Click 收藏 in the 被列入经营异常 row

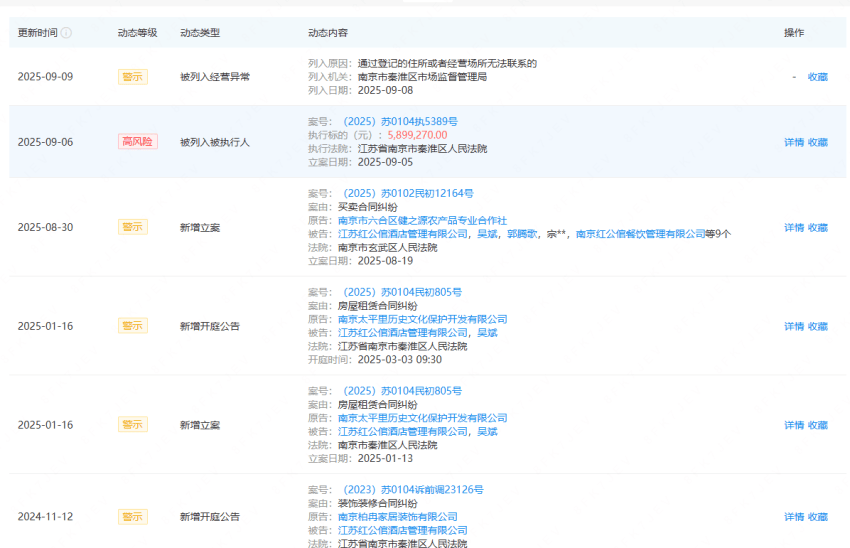coord(817,77)
